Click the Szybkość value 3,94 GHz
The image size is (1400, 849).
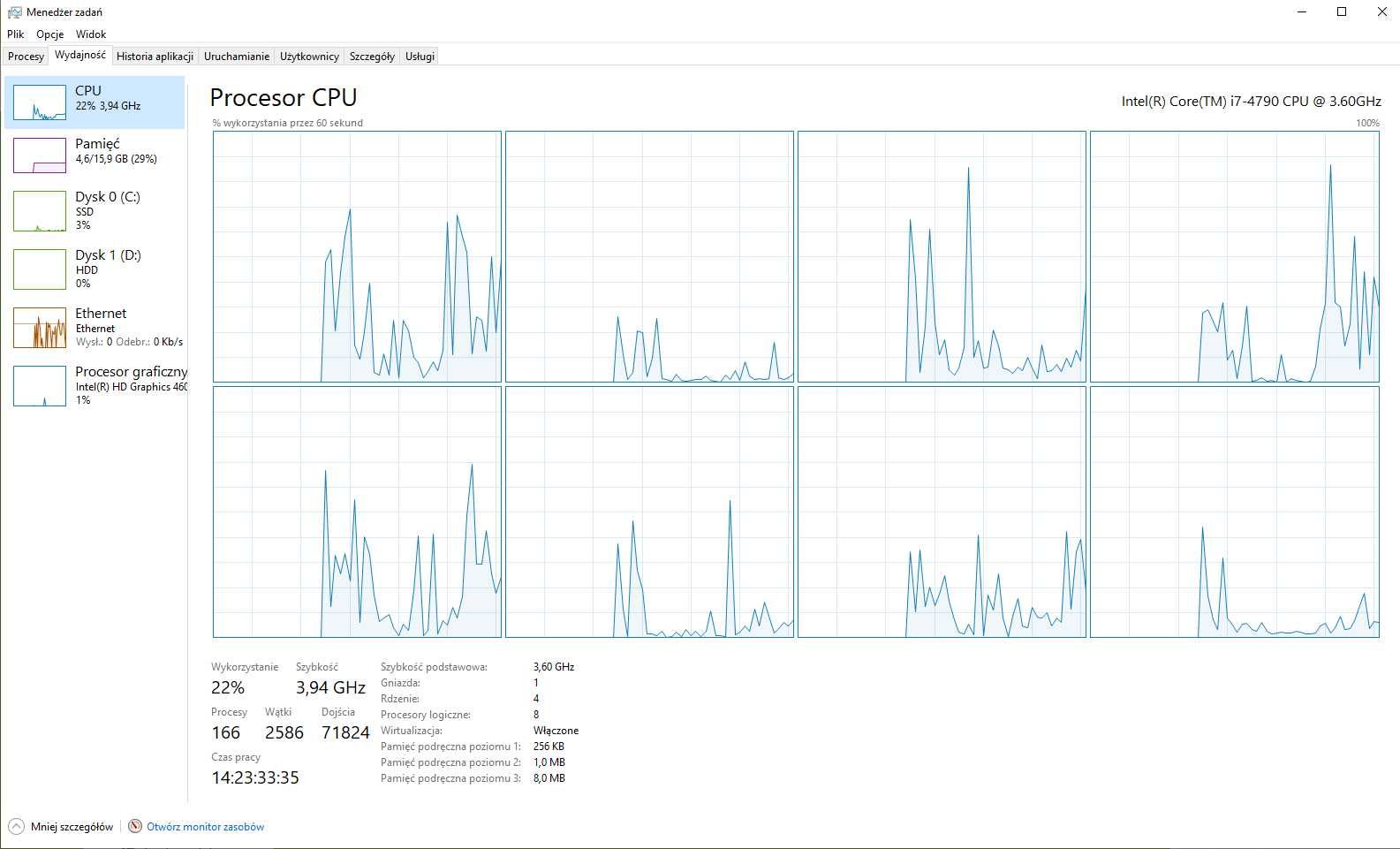pos(330,687)
